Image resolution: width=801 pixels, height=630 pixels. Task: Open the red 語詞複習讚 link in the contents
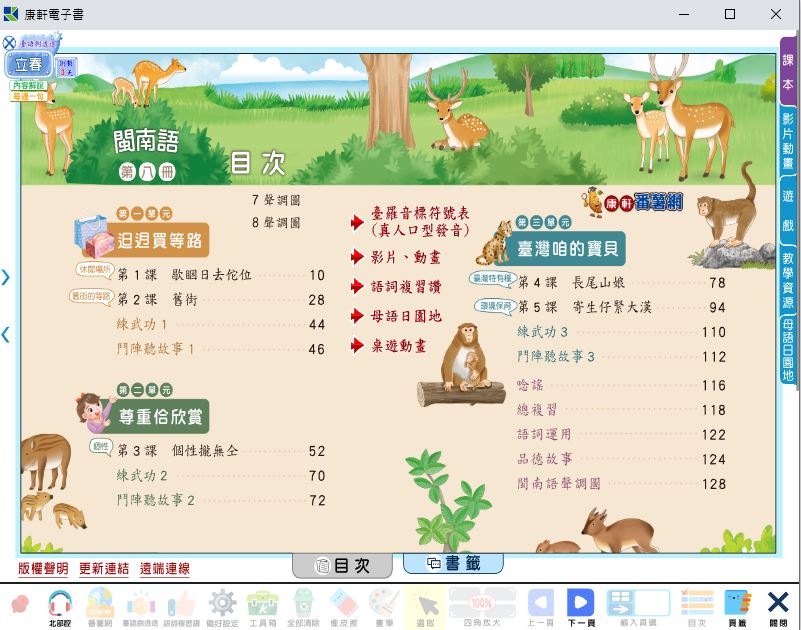pos(406,287)
